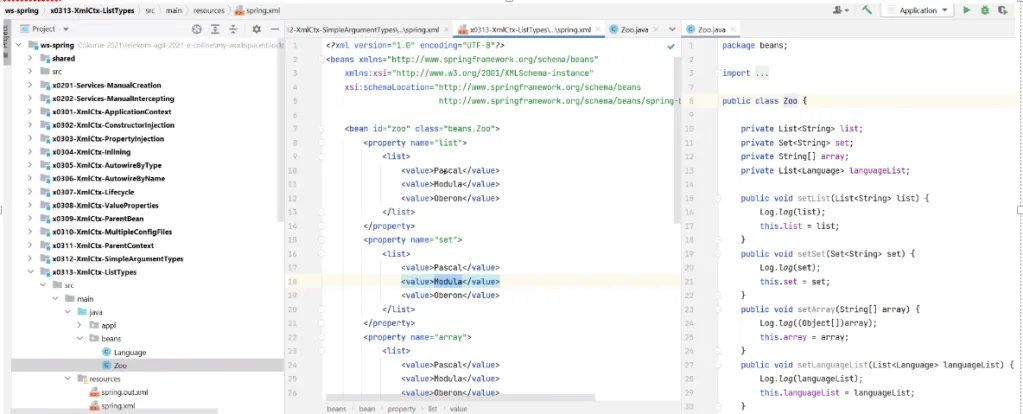Open spring.xml file in project tree

(117, 406)
